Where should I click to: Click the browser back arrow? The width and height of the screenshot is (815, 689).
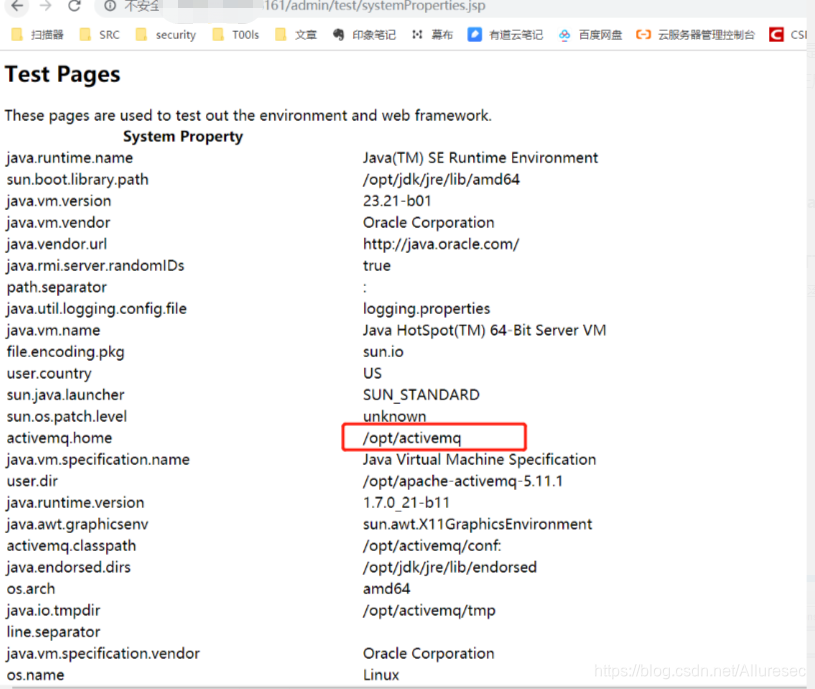[17, 6]
